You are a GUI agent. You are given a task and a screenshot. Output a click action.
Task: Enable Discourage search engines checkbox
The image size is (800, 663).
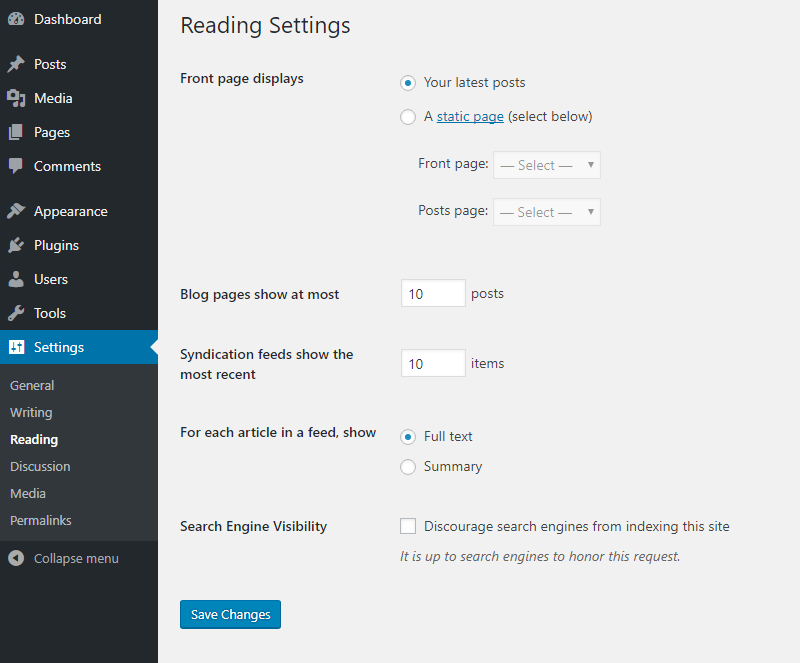pyautogui.click(x=408, y=526)
